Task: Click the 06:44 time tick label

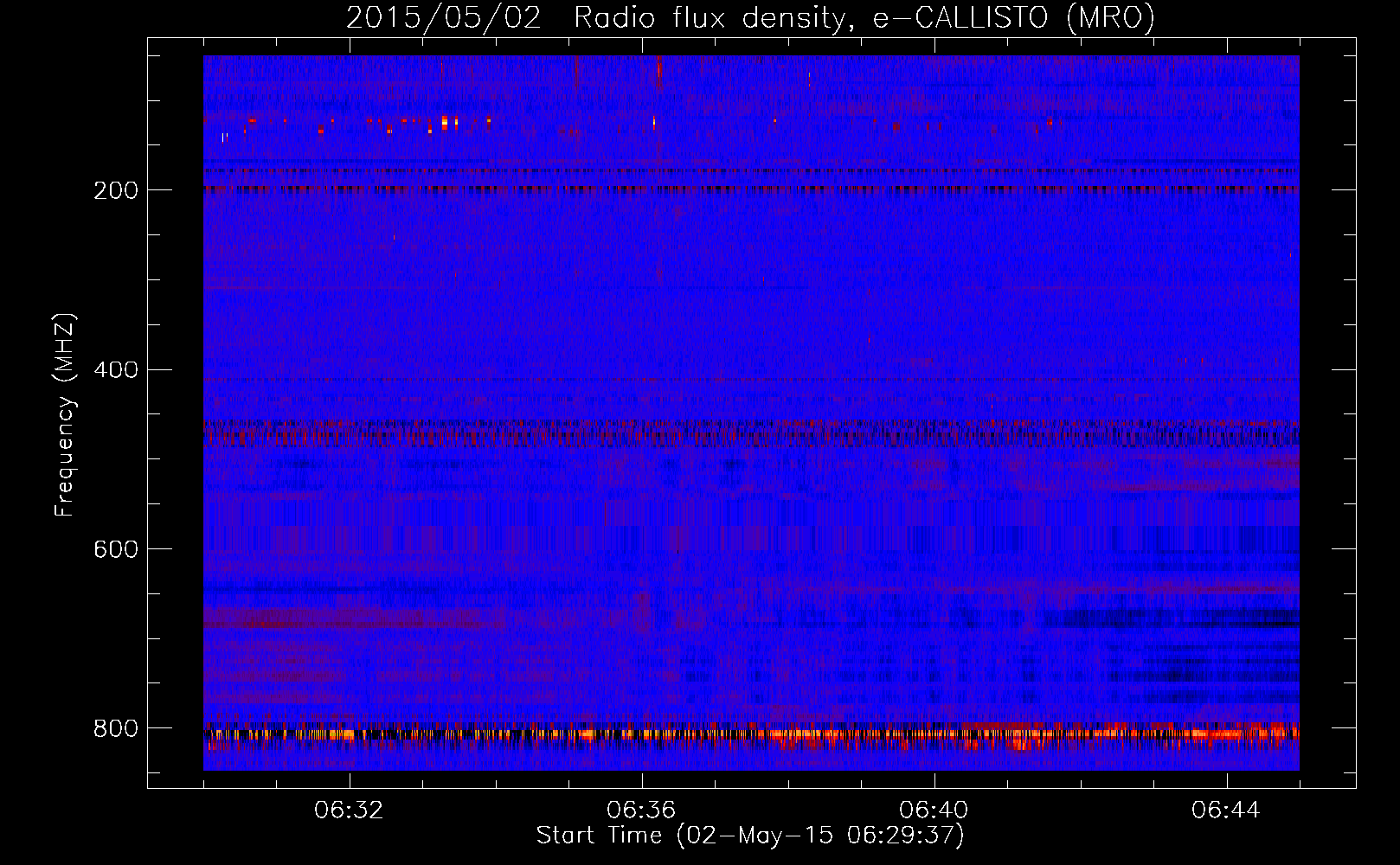Action: click(1227, 811)
